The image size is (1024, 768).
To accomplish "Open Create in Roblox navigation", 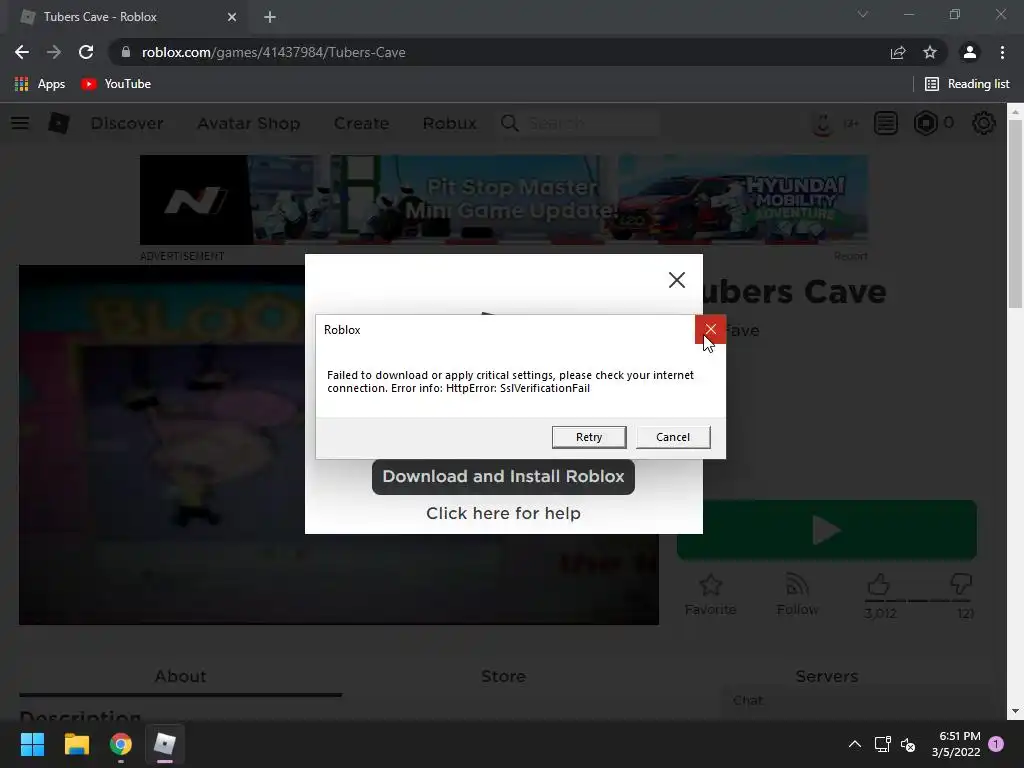I will [361, 123].
